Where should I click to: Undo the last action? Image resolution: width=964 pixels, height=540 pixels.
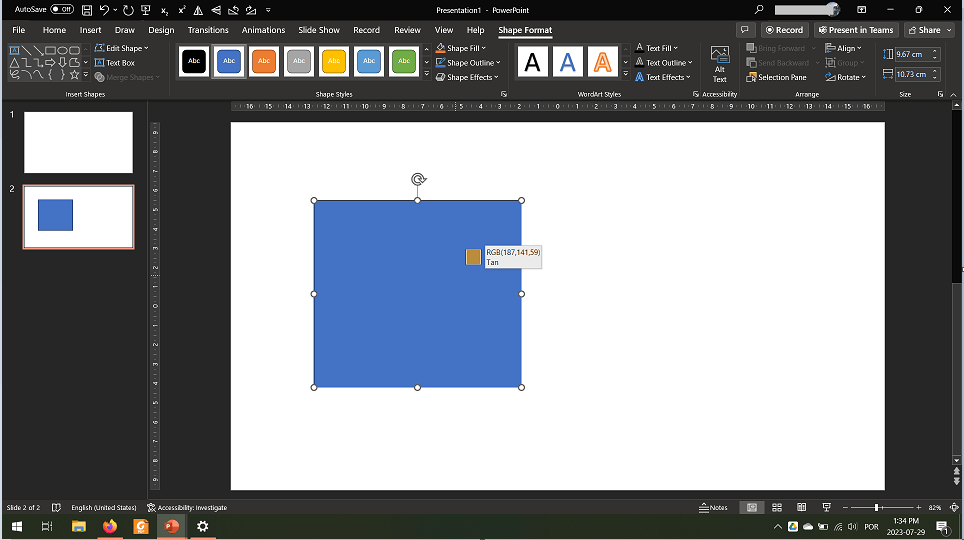pyautogui.click(x=104, y=10)
